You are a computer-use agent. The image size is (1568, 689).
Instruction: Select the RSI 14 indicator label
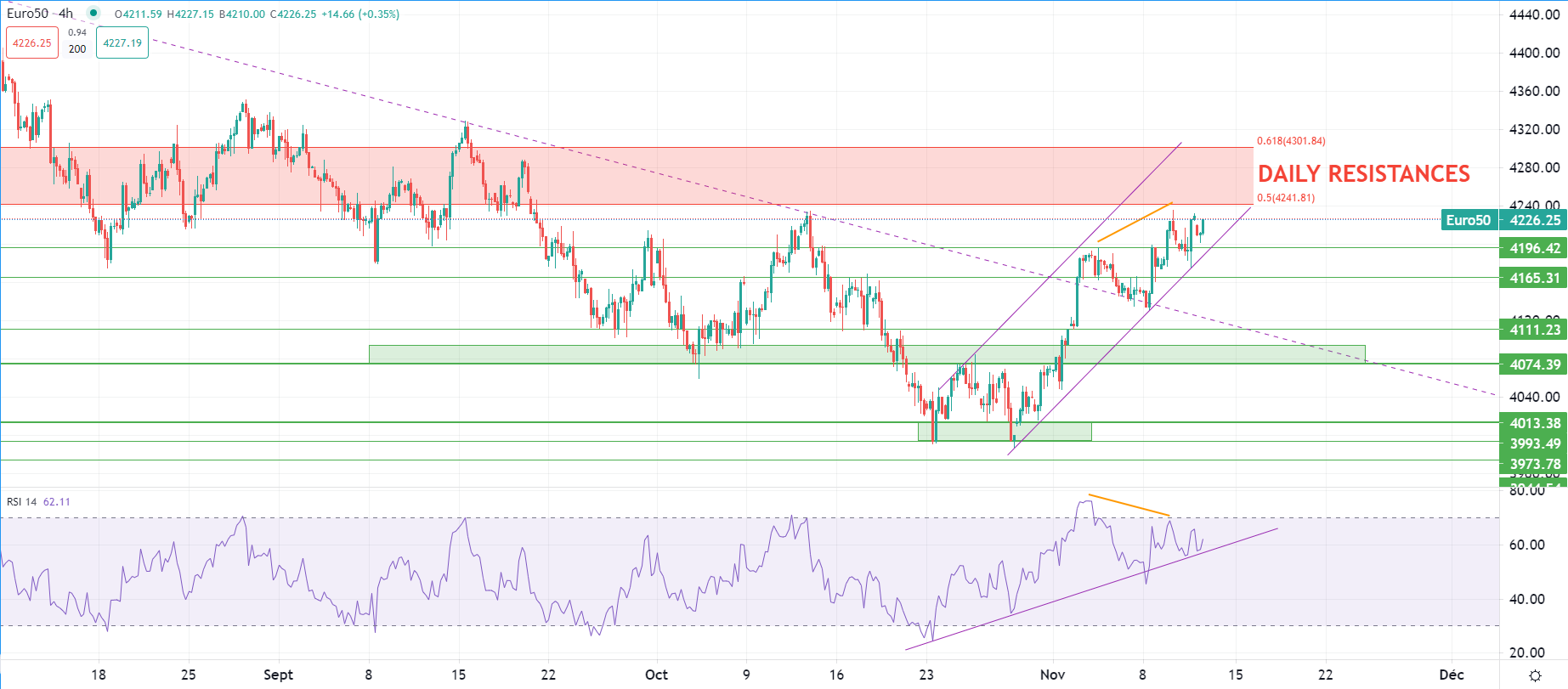pyautogui.click(x=22, y=502)
